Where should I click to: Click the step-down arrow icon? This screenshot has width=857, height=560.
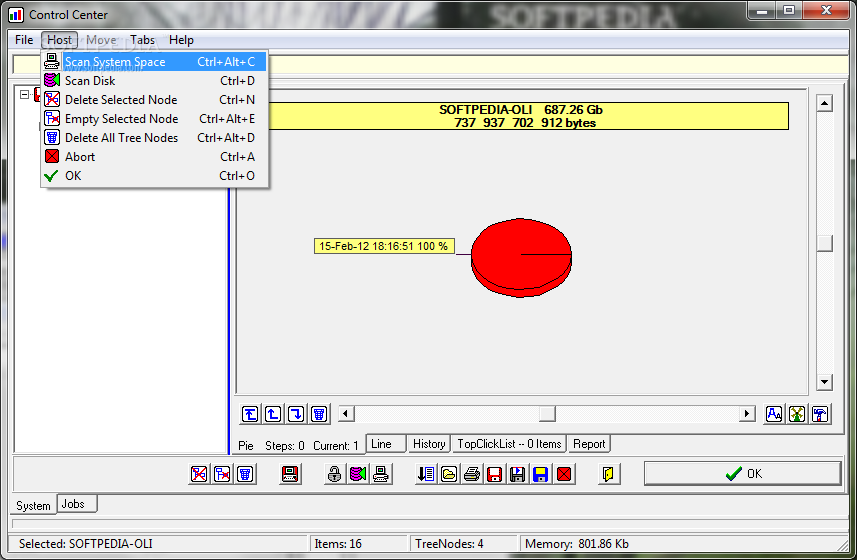point(296,414)
